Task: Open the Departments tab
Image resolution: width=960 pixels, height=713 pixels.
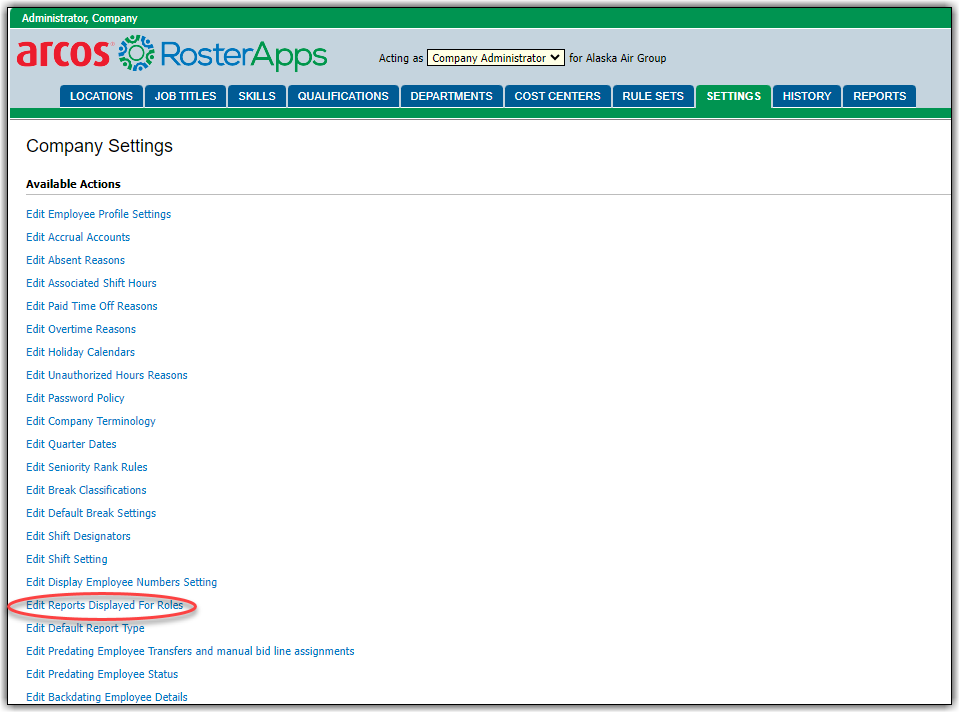Action: point(451,96)
